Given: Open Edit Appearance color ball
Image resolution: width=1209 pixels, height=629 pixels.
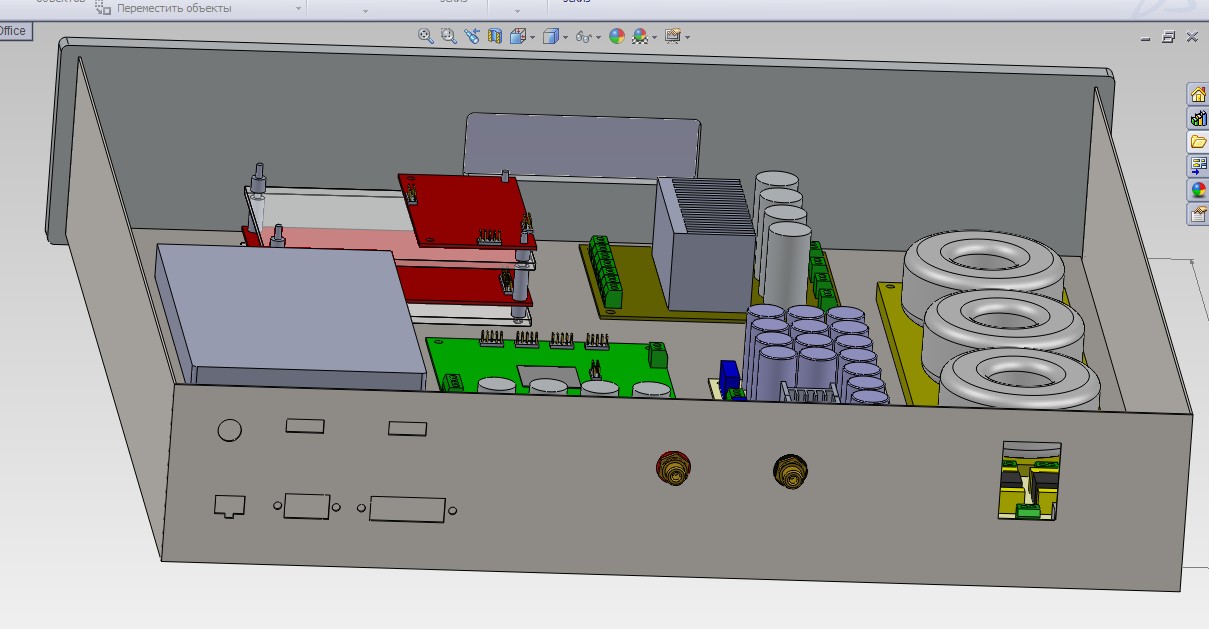Looking at the screenshot, I should tap(617, 37).
